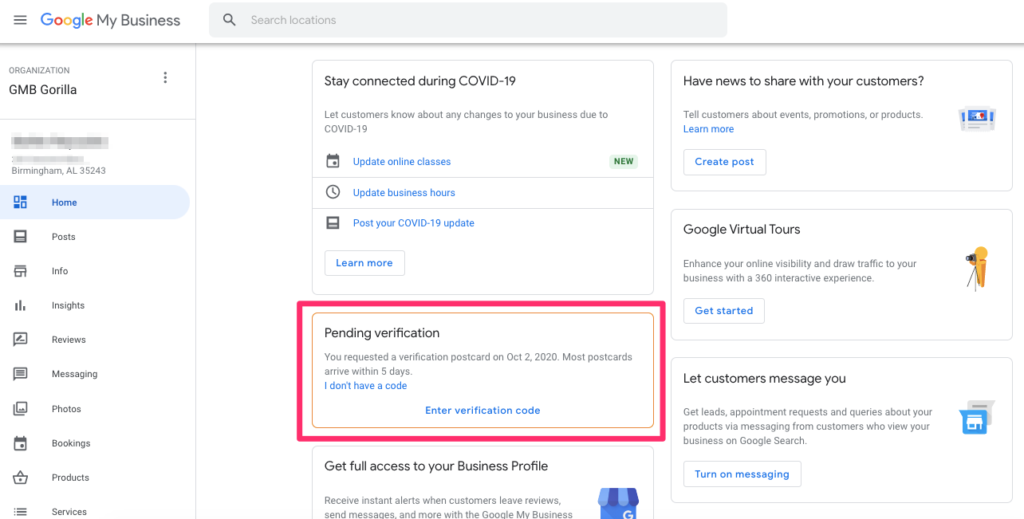Open Photos in the sidebar

point(67,409)
